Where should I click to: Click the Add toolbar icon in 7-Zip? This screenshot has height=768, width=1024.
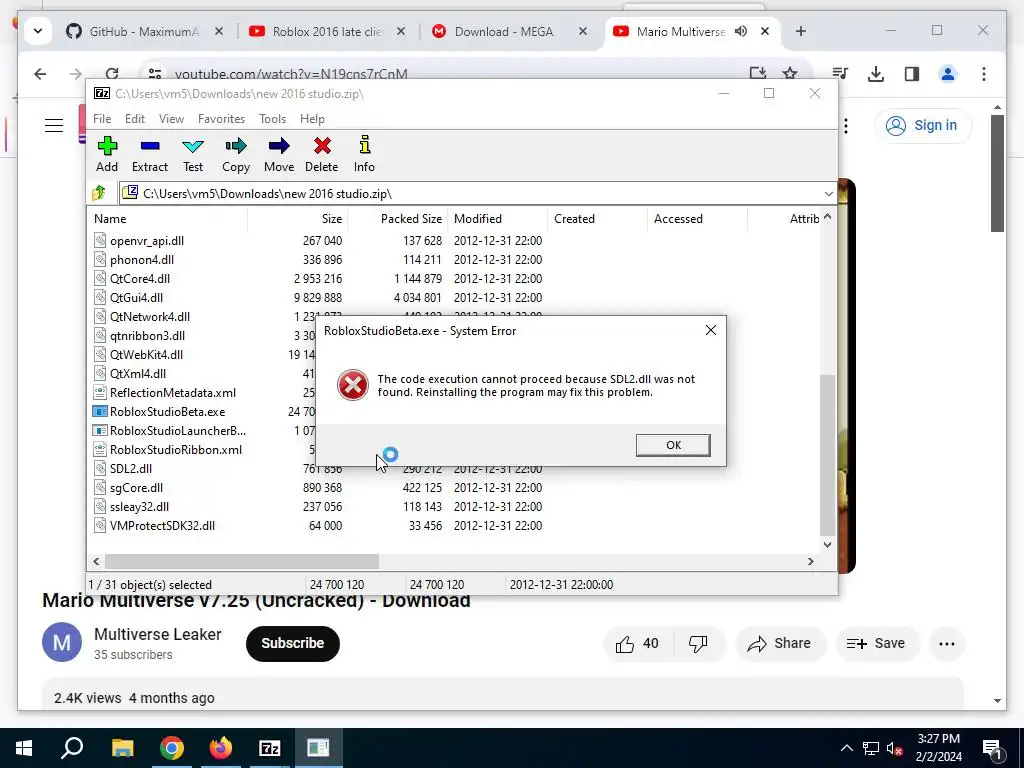click(107, 154)
